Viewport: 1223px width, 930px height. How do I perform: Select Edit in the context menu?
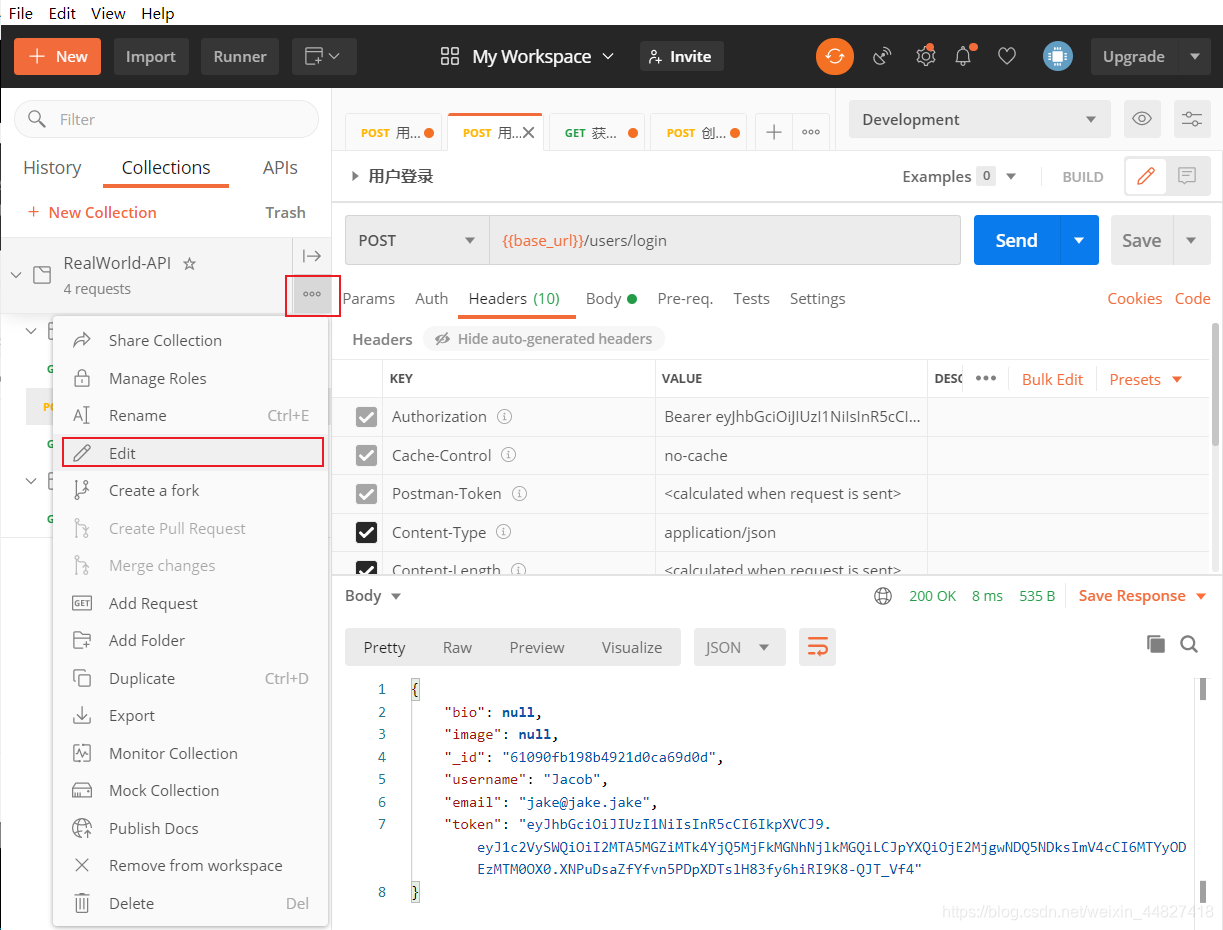pos(193,453)
